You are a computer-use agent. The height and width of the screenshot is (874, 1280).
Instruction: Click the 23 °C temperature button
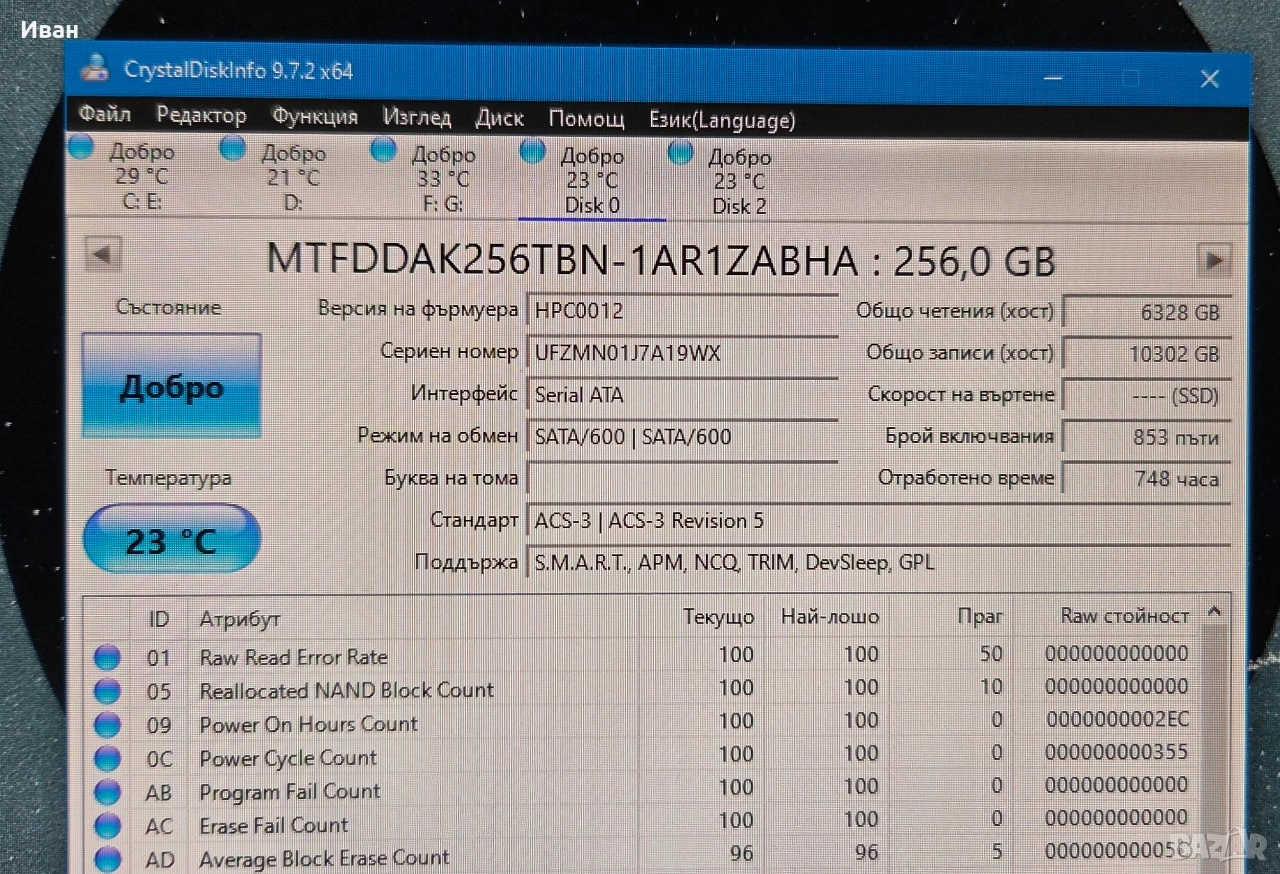click(171, 541)
